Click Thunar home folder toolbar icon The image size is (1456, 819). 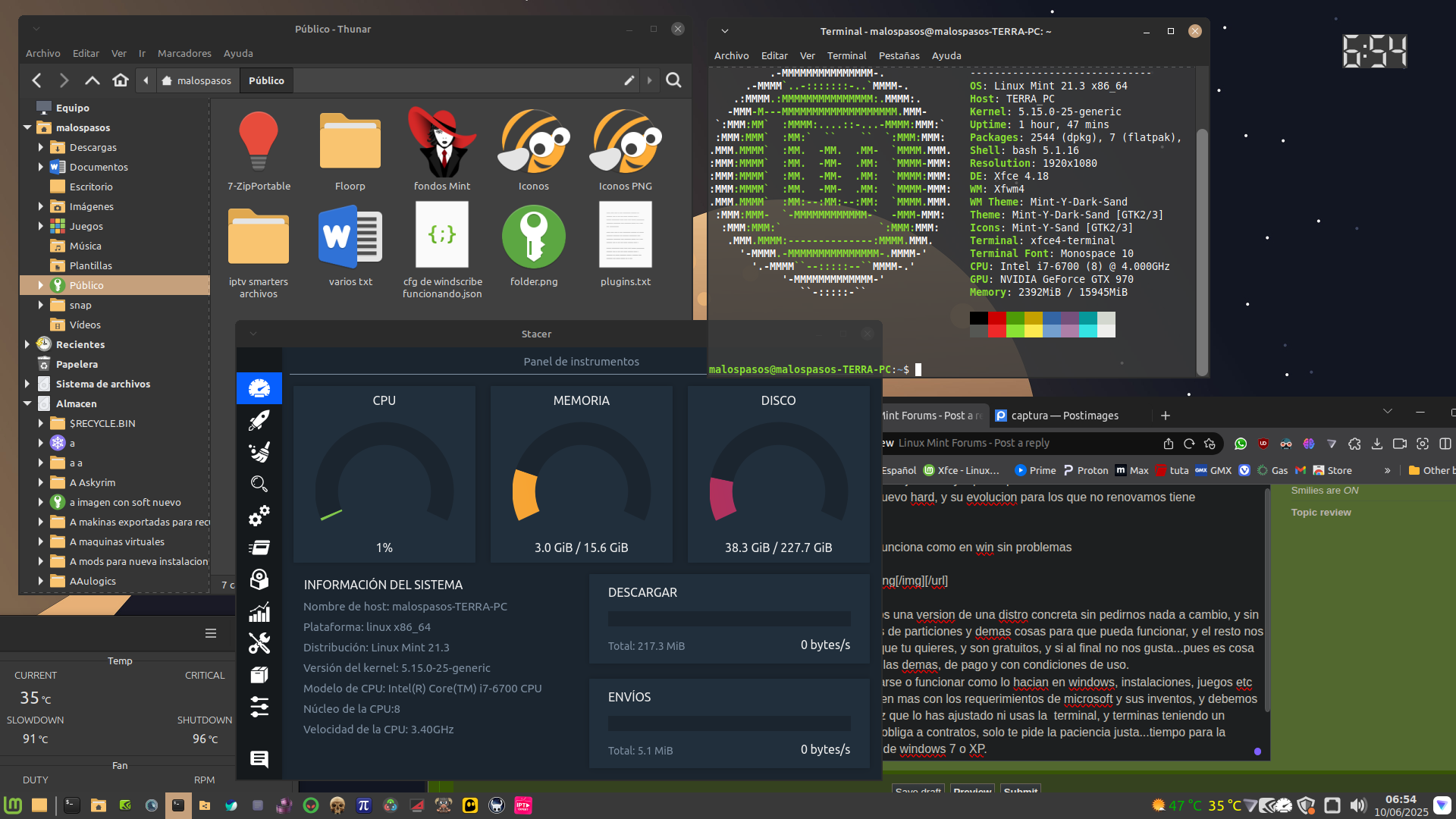tap(121, 80)
